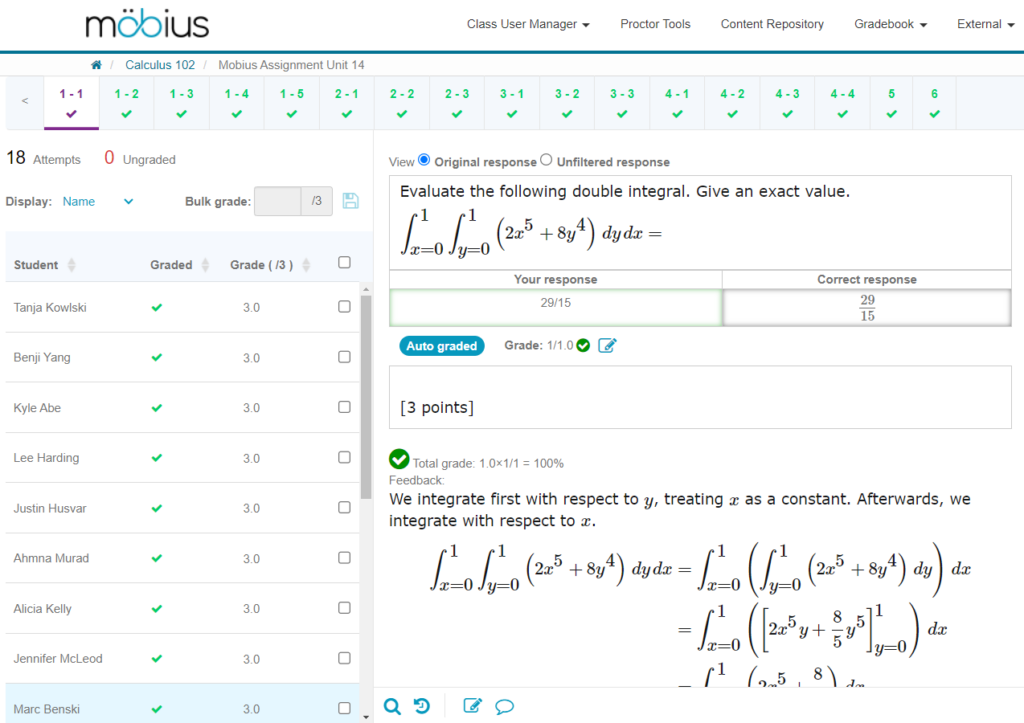Screen dimensions: 1024x723
Task: Expand the Class User Manager menu
Action: point(528,24)
